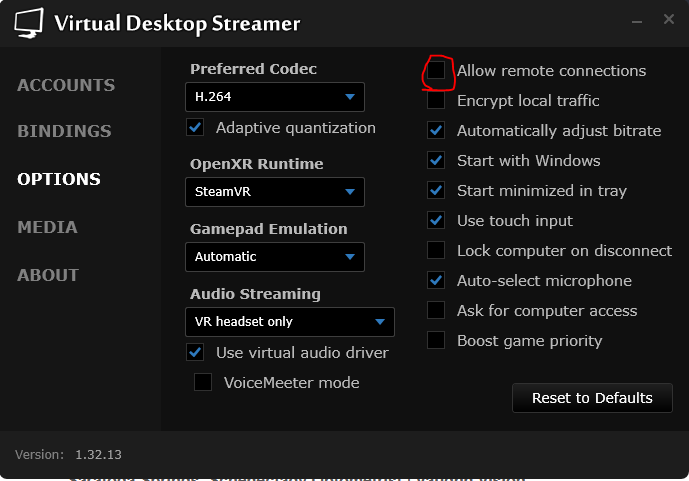The width and height of the screenshot is (689, 481).
Task: Close the Virtual Desktop Streamer window
Action: click(x=668, y=20)
